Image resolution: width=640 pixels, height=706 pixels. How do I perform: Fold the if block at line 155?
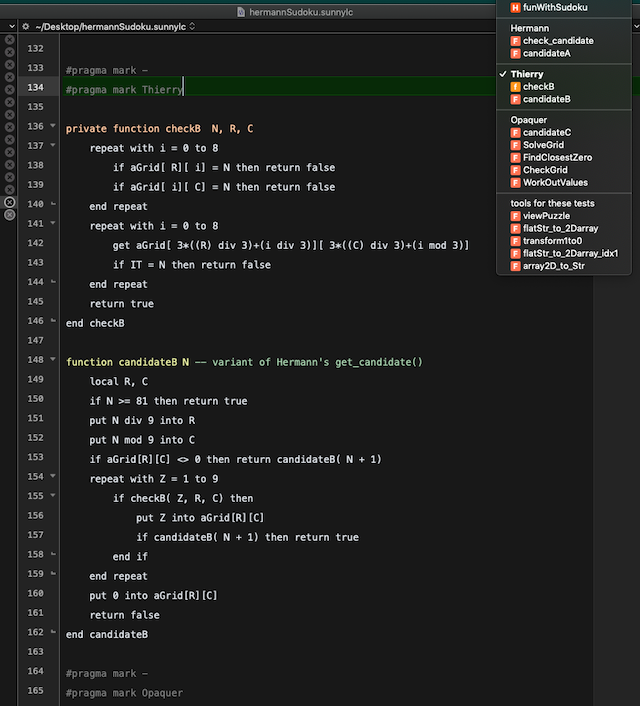(54, 496)
